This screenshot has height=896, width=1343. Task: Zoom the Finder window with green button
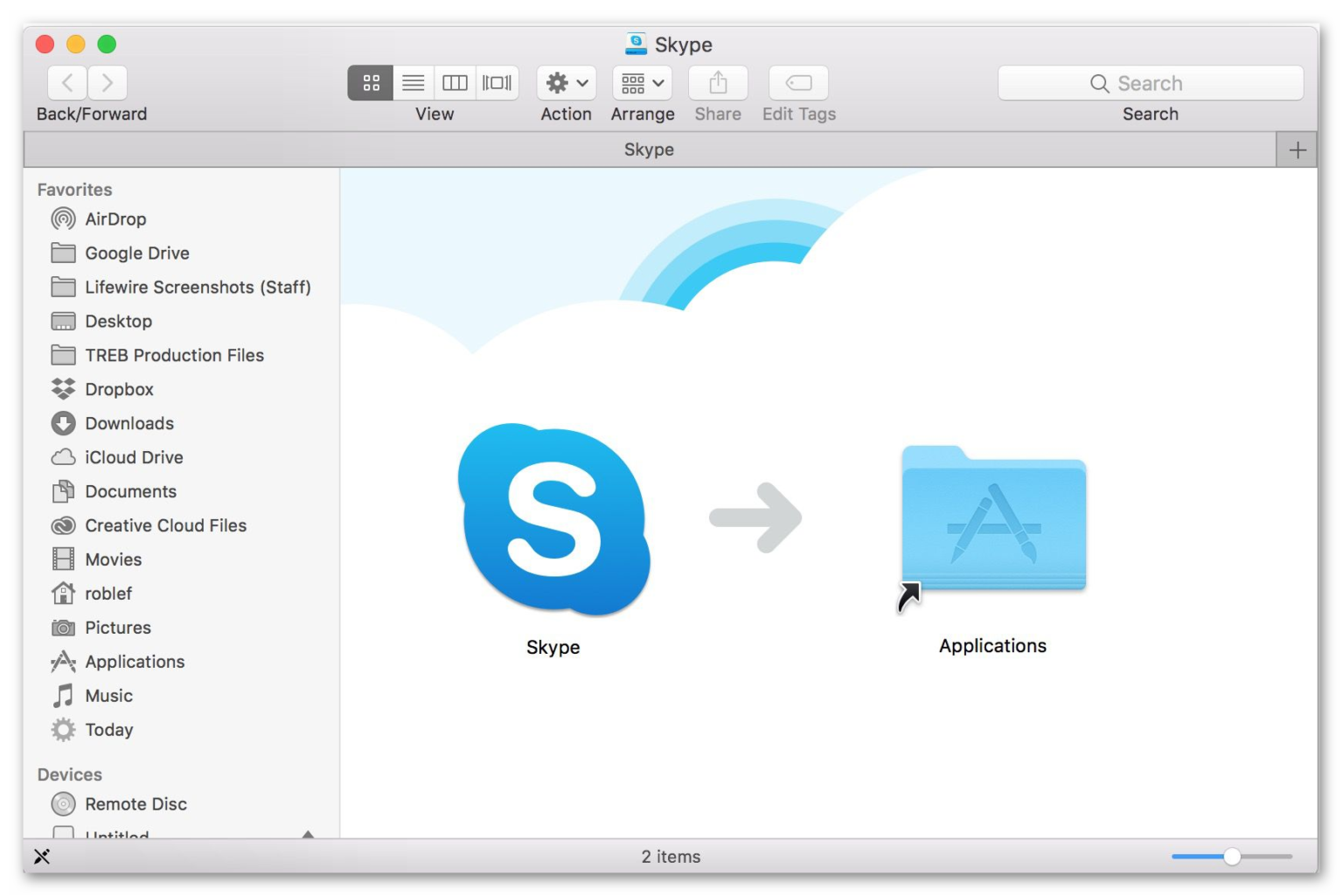[x=107, y=44]
